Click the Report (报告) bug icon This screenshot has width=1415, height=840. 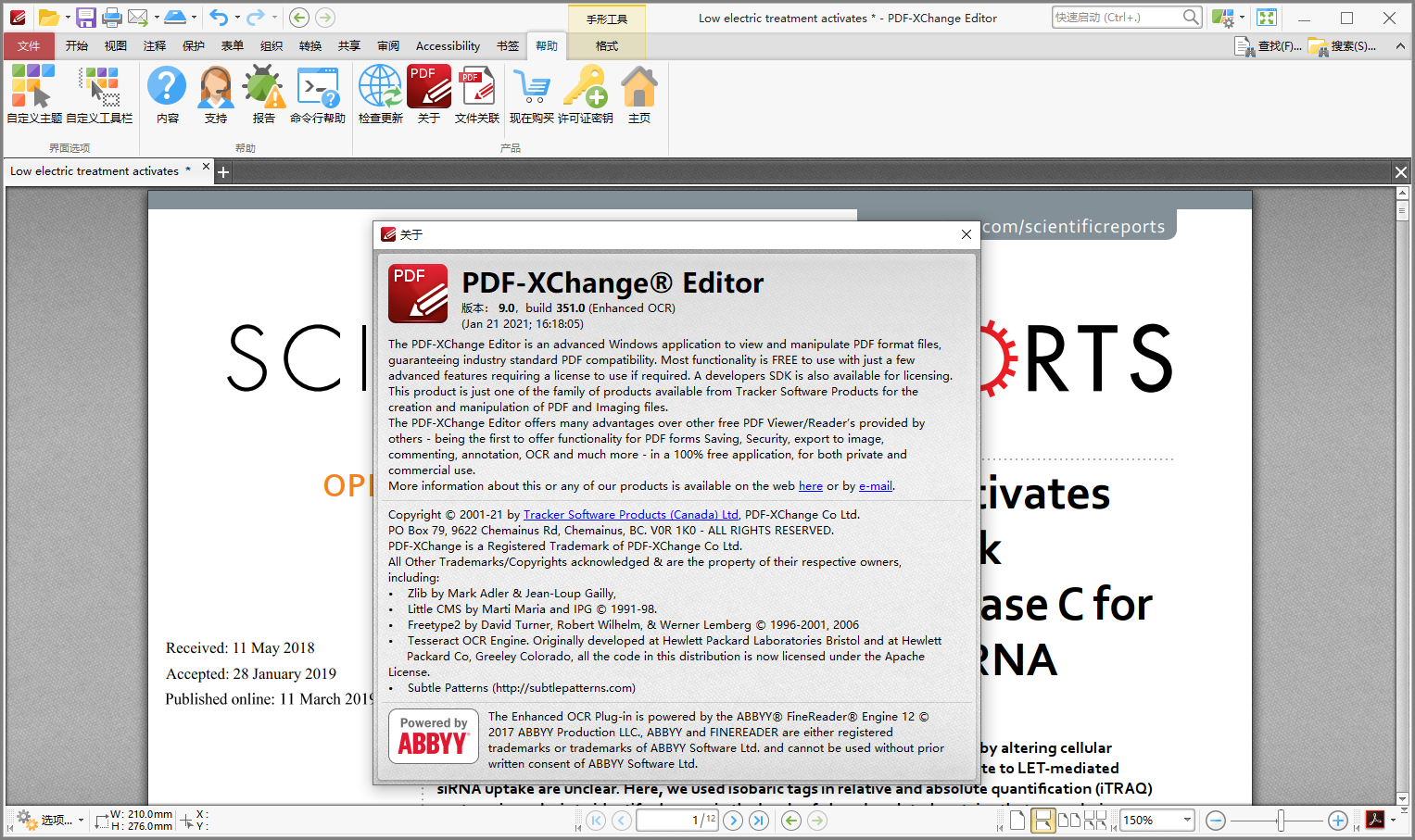[x=264, y=94]
